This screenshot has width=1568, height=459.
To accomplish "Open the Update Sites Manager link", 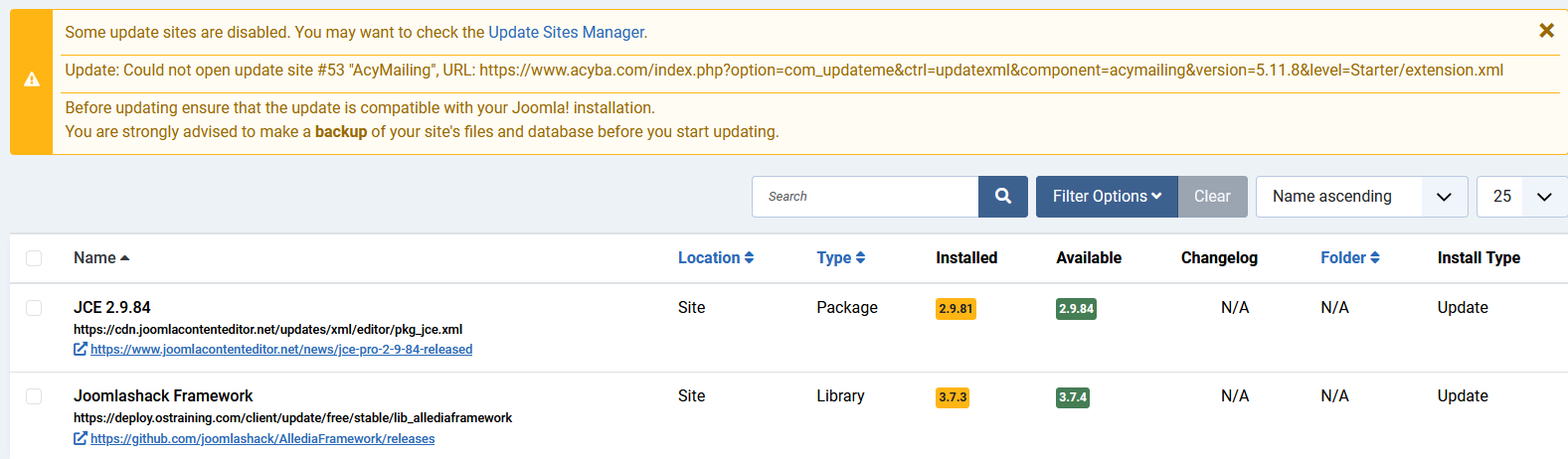I will (566, 32).
